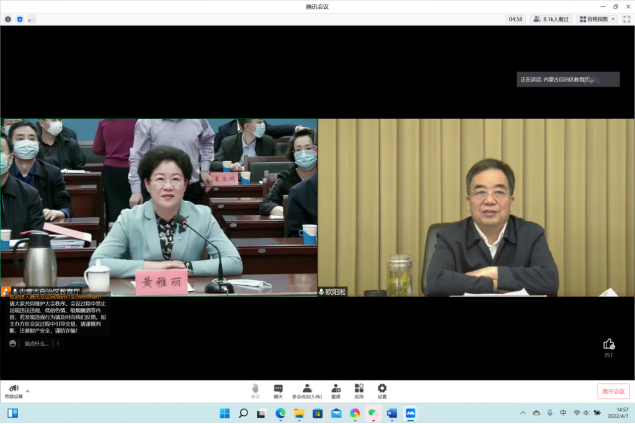
Task: Open the grid view (宫格视图) dropdown
Action: (595, 19)
